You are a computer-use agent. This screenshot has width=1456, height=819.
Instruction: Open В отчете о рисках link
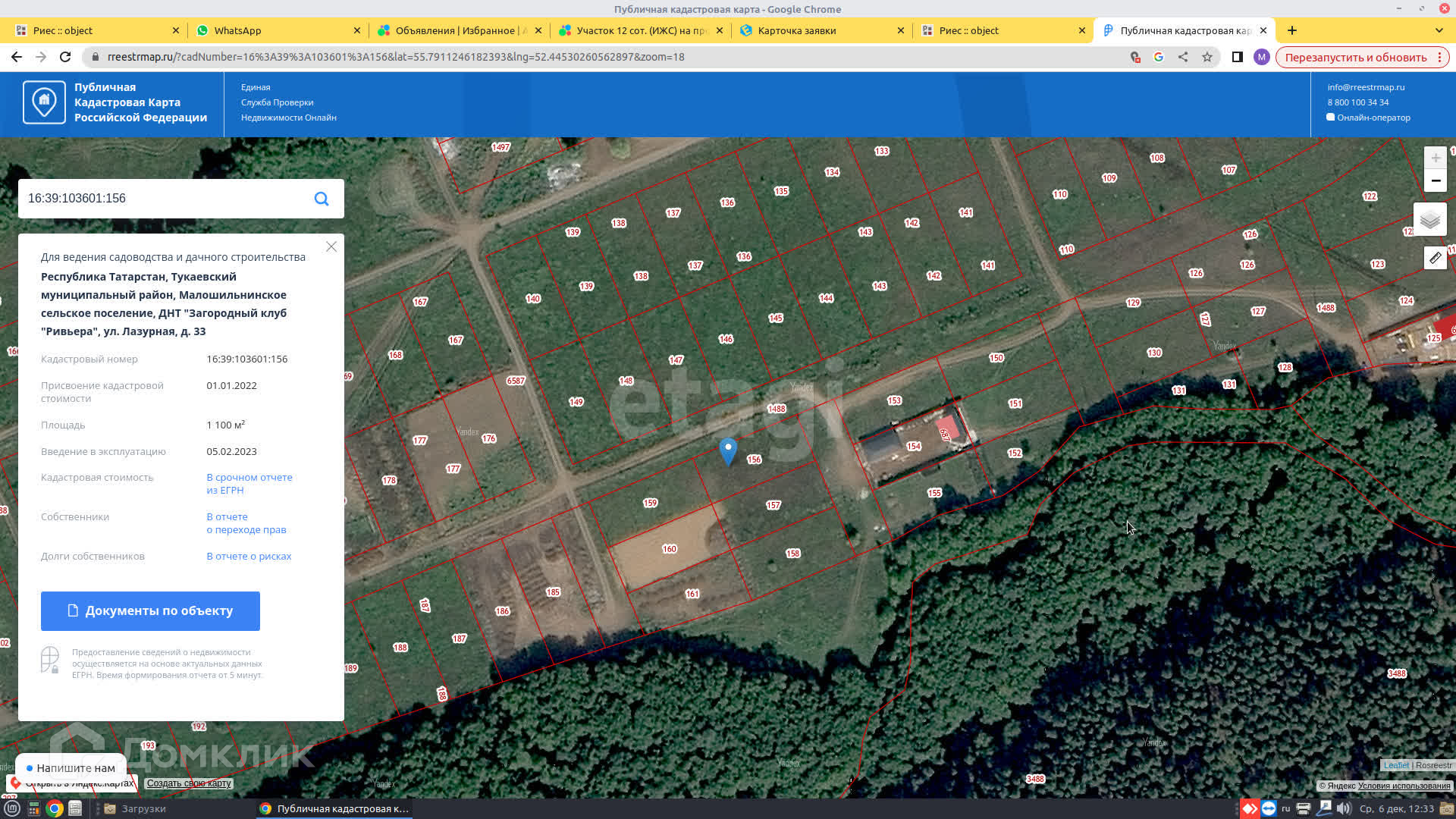249,556
